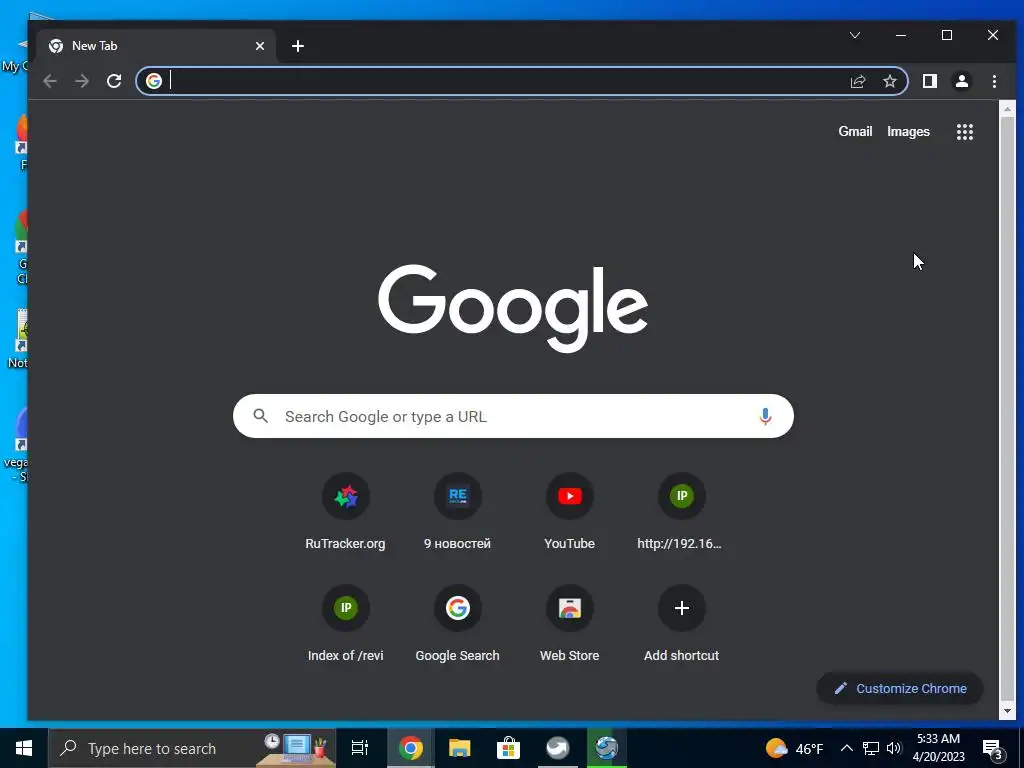Reload the page with the refresh icon
This screenshot has width=1024, height=768.
114,81
